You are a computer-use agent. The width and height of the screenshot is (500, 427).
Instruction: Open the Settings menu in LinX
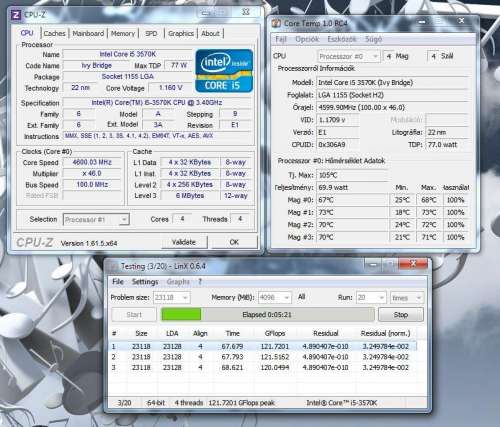145,282
